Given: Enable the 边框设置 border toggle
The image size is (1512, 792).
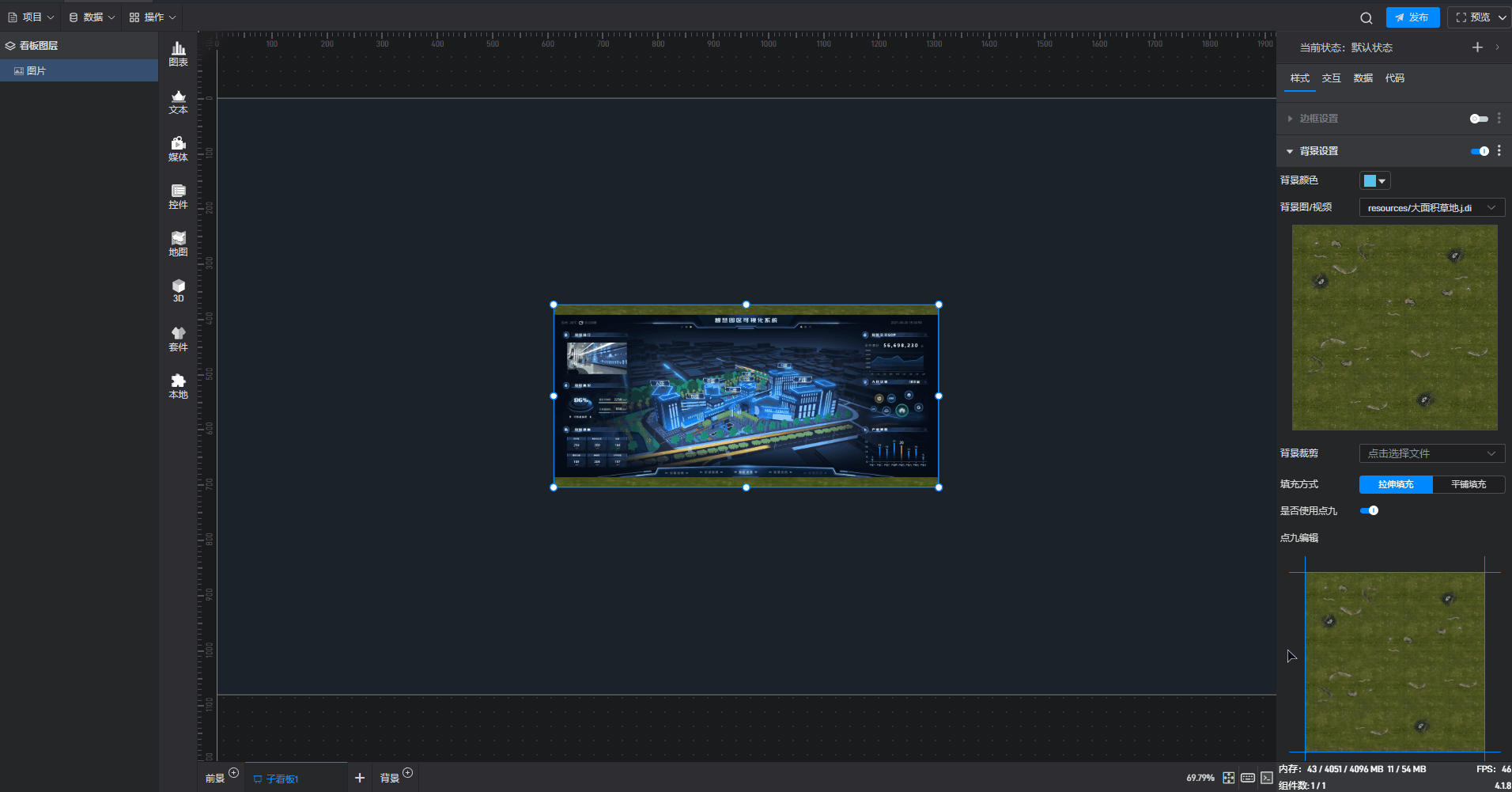Looking at the screenshot, I should [1478, 119].
